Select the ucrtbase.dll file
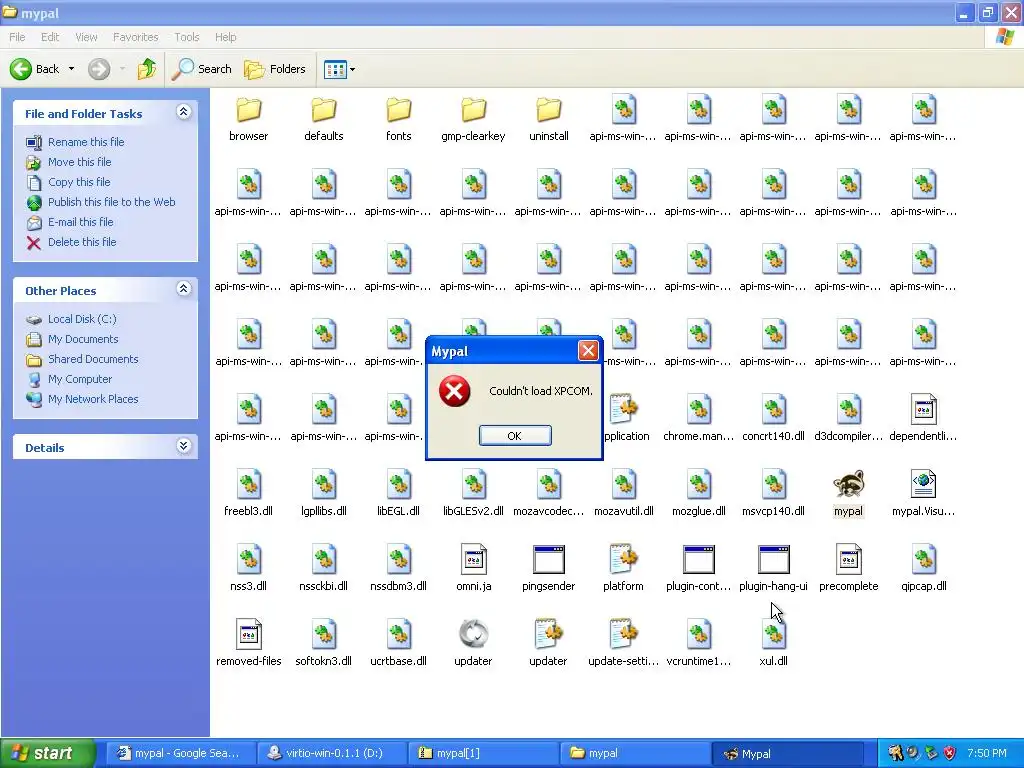The image size is (1024, 768). coord(398,644)
